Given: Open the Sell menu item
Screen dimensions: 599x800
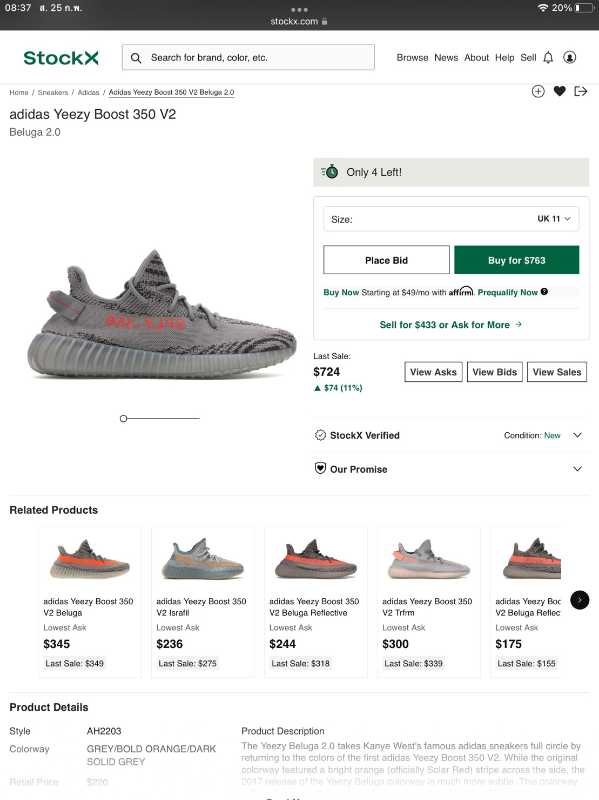Looking at the screenshot, I should pos(529,57).
